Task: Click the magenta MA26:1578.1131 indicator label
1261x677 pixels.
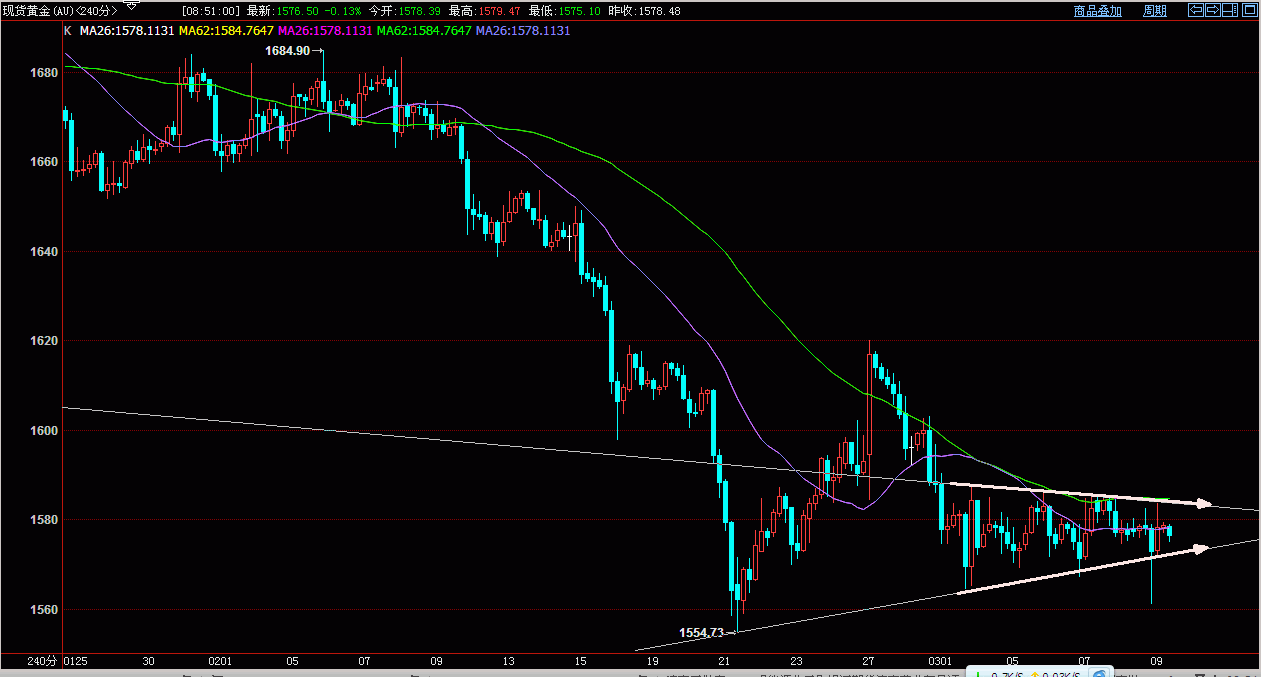Action: pos(325,31)
